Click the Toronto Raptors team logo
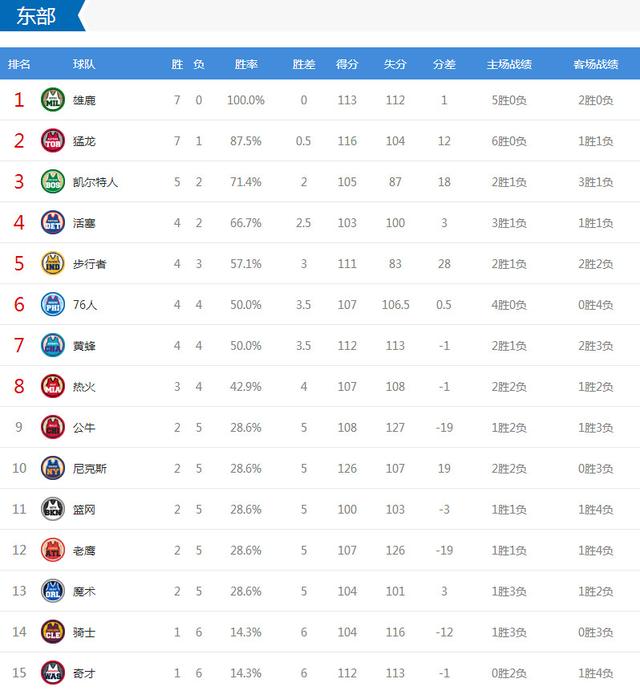 53,141
